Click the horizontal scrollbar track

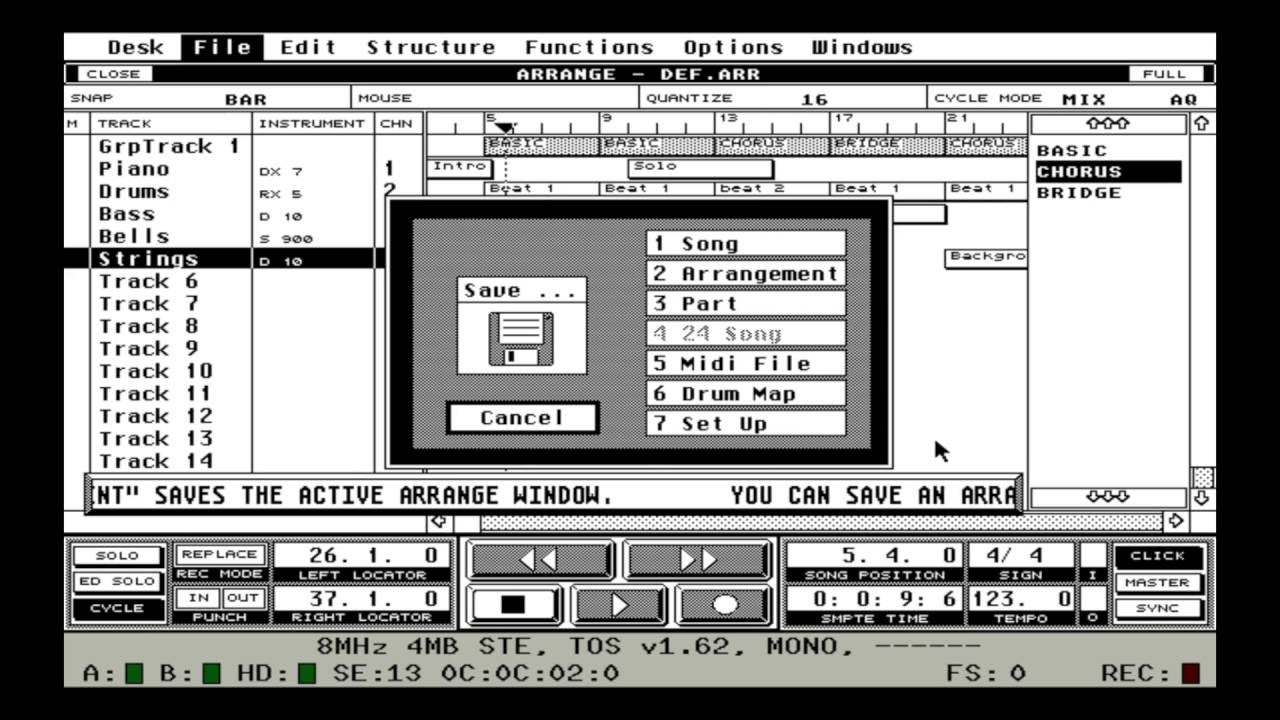(820, 521)
